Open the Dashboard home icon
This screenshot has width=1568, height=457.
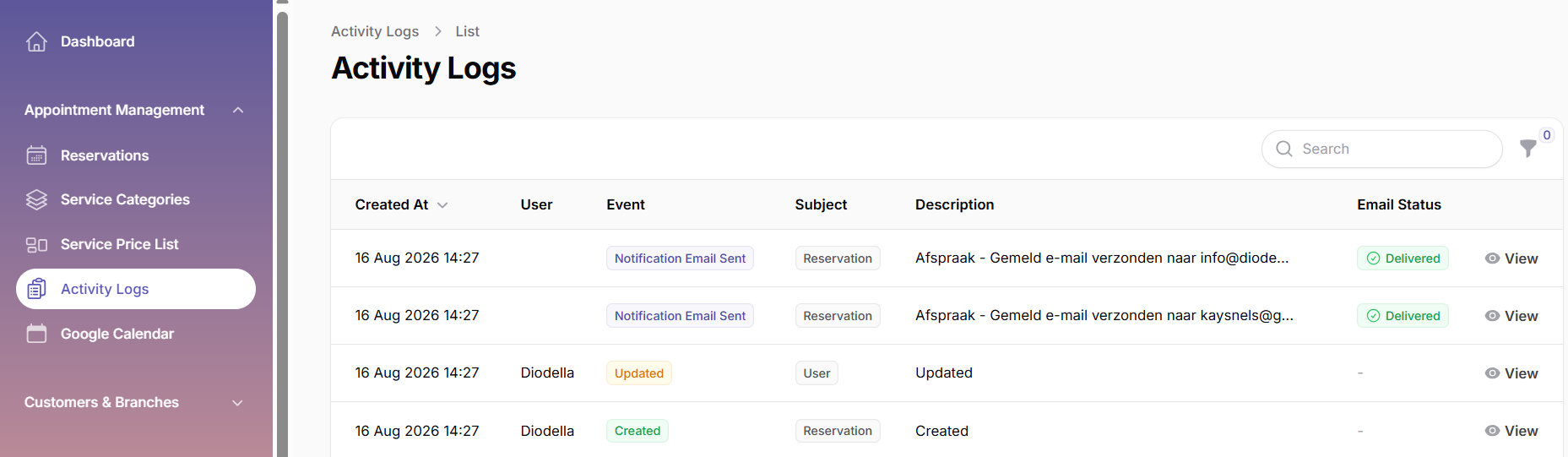pos(36,41)
